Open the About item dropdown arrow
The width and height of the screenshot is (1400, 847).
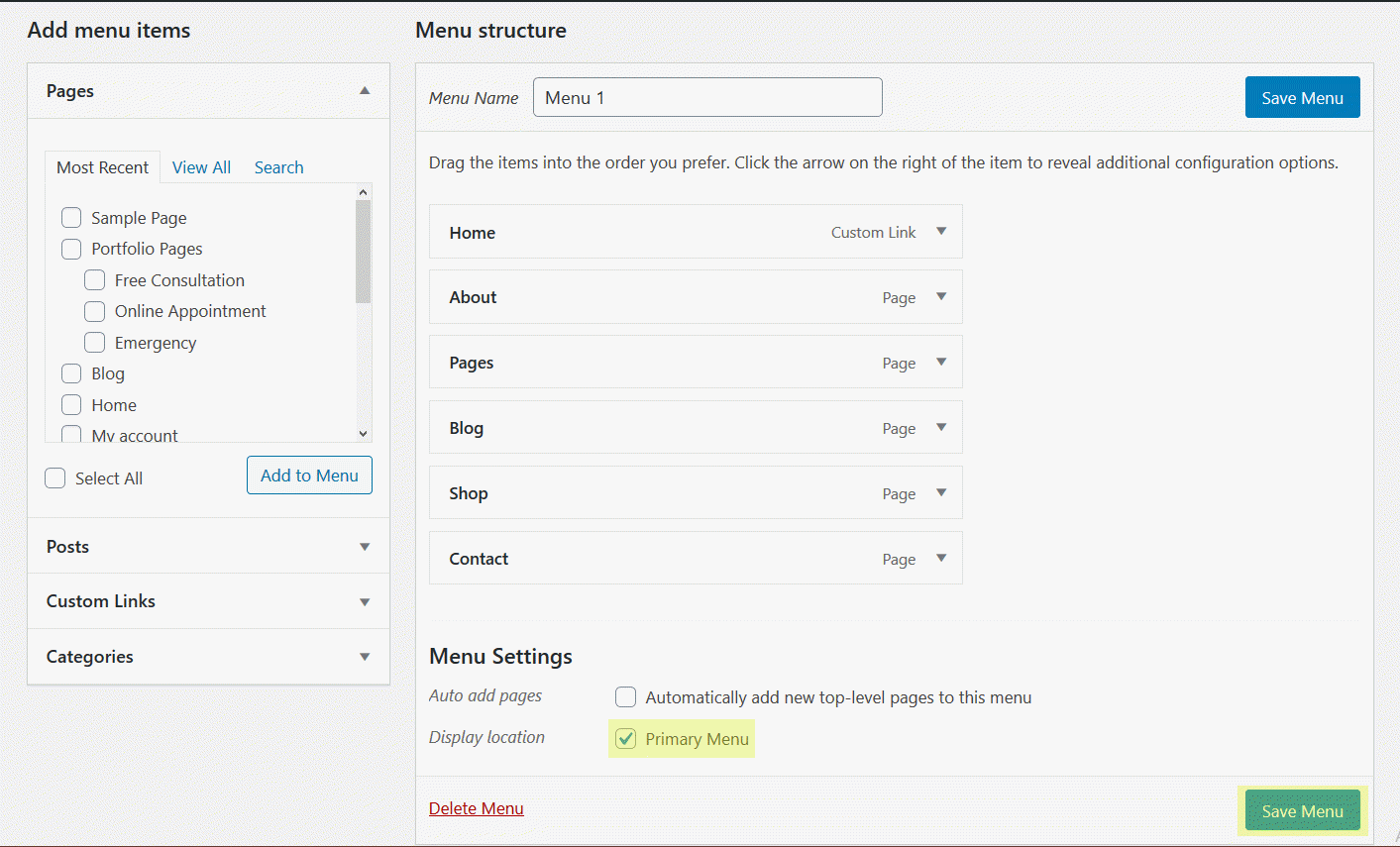(941, 297)
